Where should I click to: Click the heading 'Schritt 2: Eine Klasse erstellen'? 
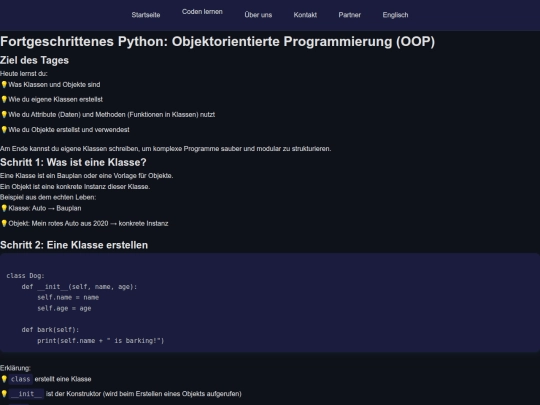tap(74, 245)
